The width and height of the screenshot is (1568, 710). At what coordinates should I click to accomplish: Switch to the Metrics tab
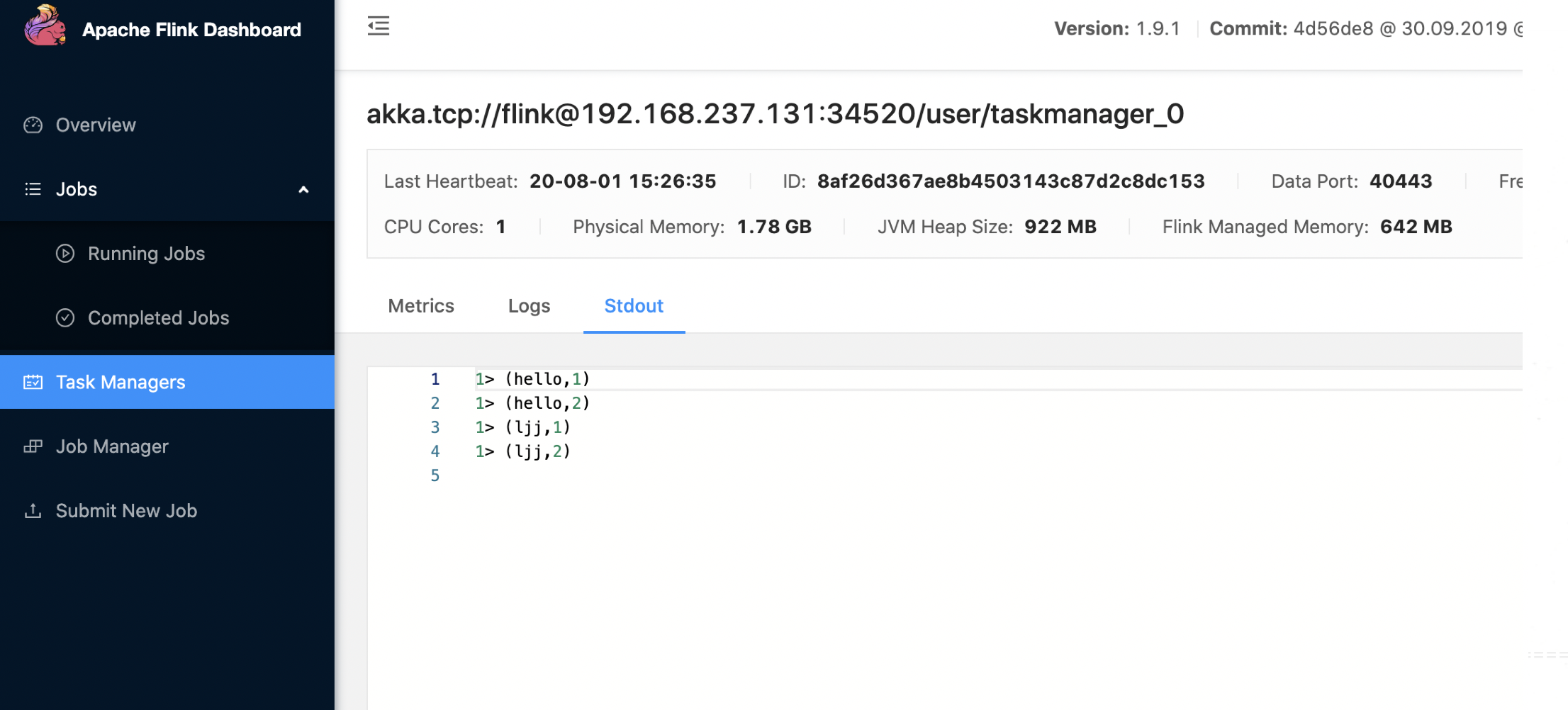pos(421,306)
